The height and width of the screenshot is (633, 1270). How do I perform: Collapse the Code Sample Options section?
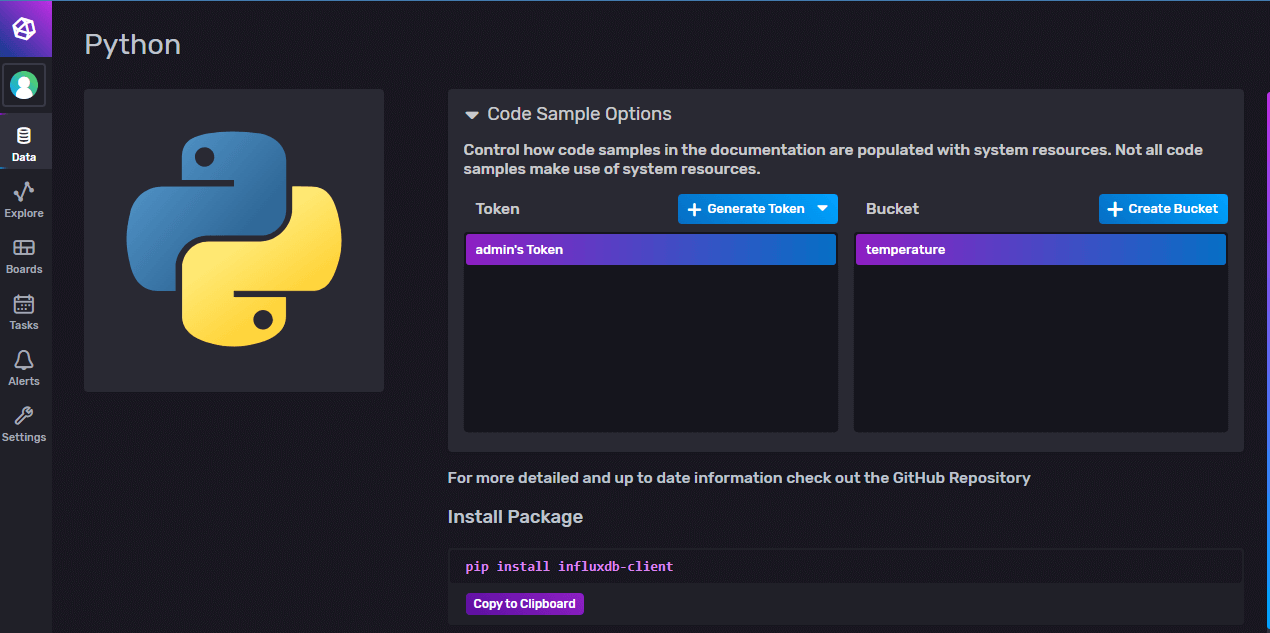[471, 115]
